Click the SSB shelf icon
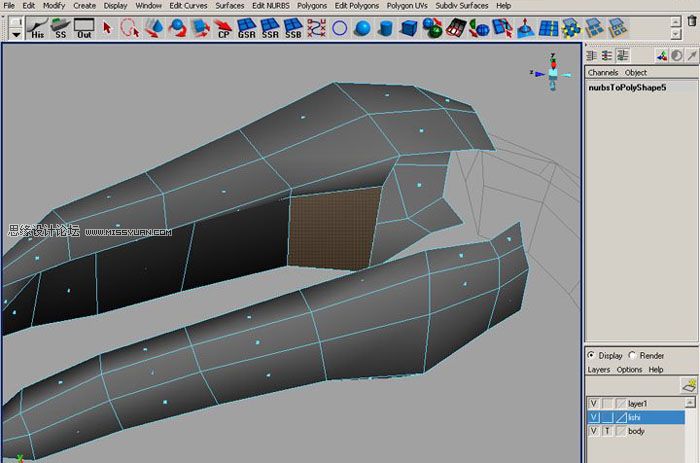The width and height of the screenshot is (700, 463). click(x=293, y=27)
